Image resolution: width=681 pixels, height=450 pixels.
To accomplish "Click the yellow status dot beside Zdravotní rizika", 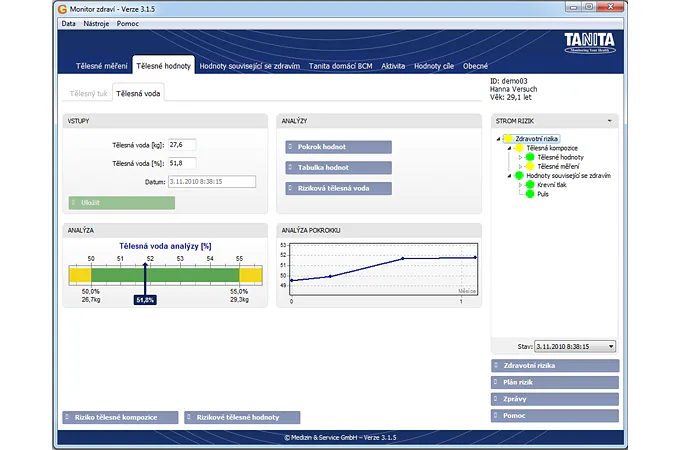I will [x=507, y=139].
